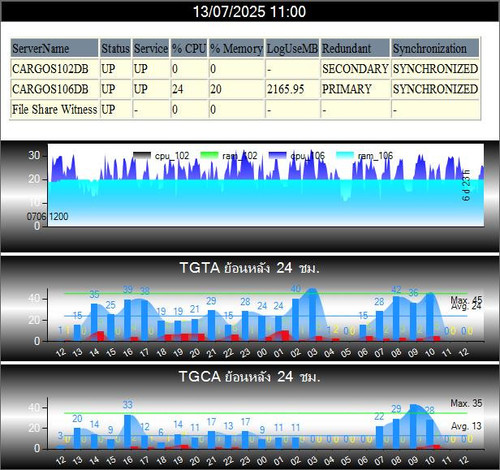Screen dimensions: 500x470
Task: Click the LogUseMB column header
Action: tap(292, 48)
